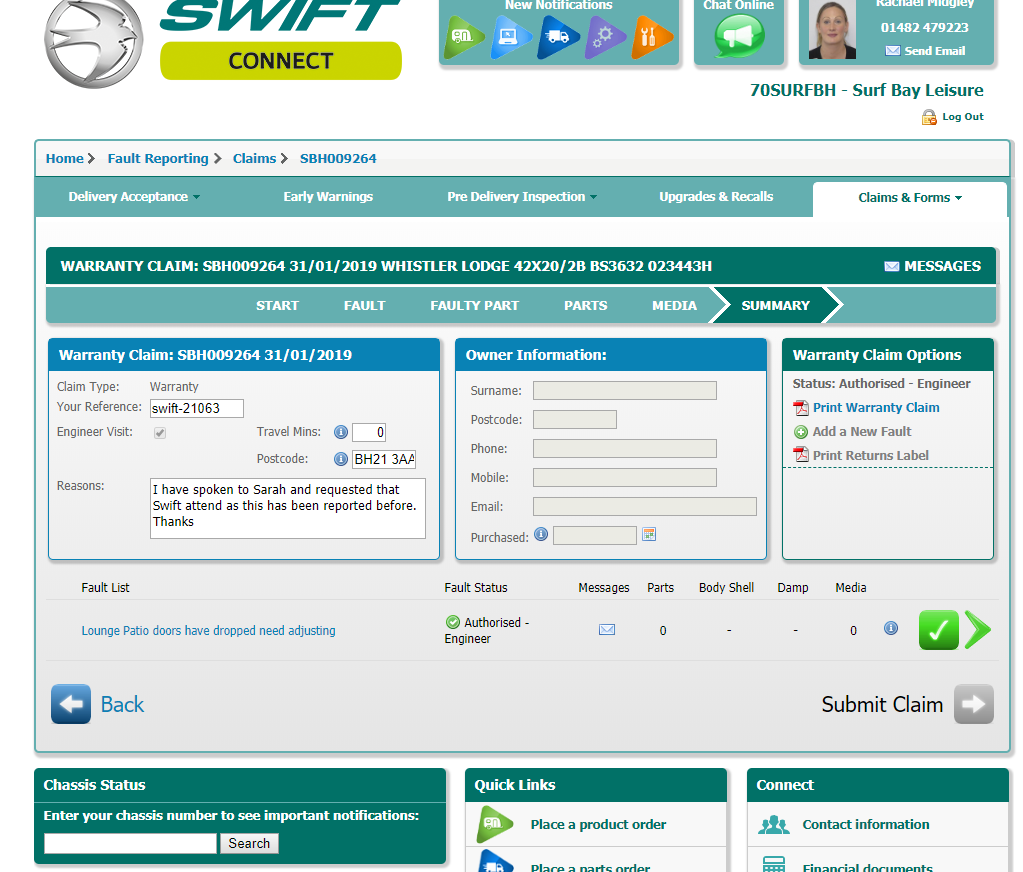This screenshot has width=1023, height=872.
Task: Click green arrow next to fault
Action: coord(977,630)
